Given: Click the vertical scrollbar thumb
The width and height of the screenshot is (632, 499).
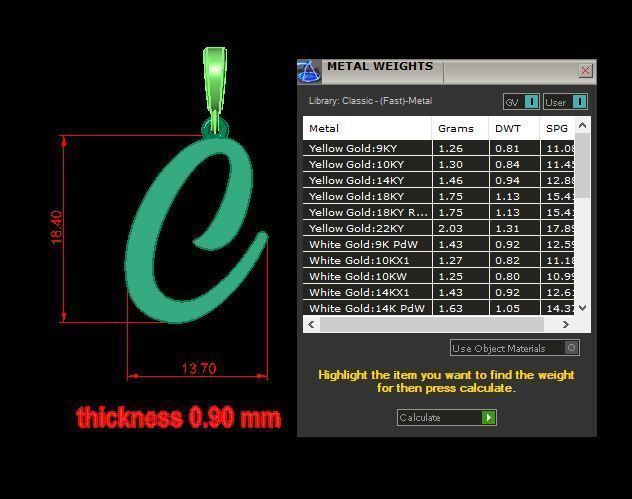Looking at the screenshot, I should pos(582,166).
